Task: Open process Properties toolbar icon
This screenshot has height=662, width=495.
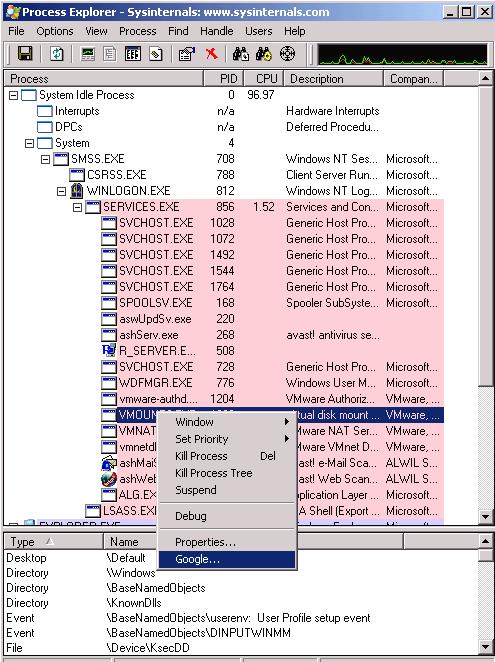Action: [187, 54]
